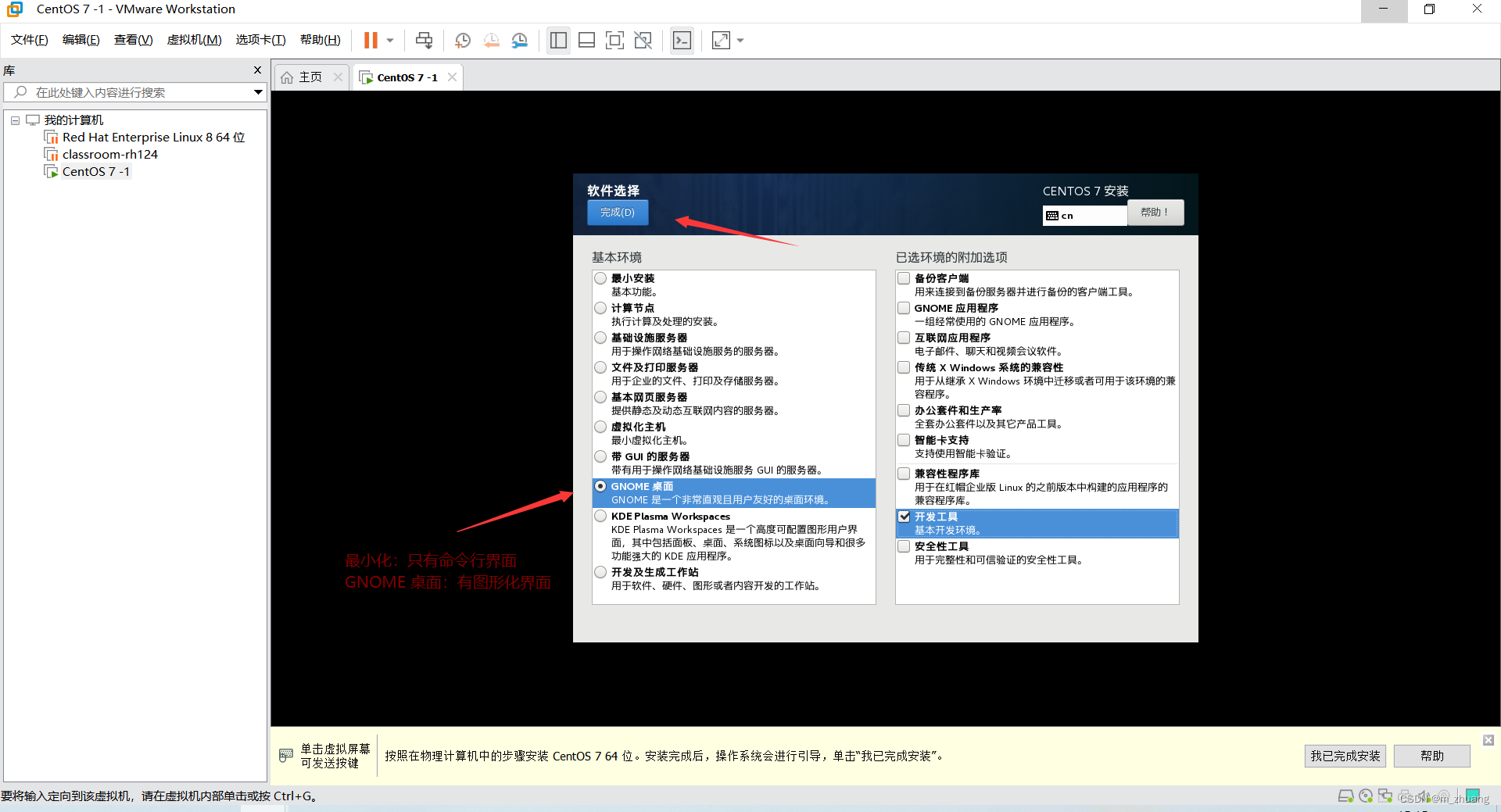Check 传统 X Windows 系统的兼容性

click(904, 367)
